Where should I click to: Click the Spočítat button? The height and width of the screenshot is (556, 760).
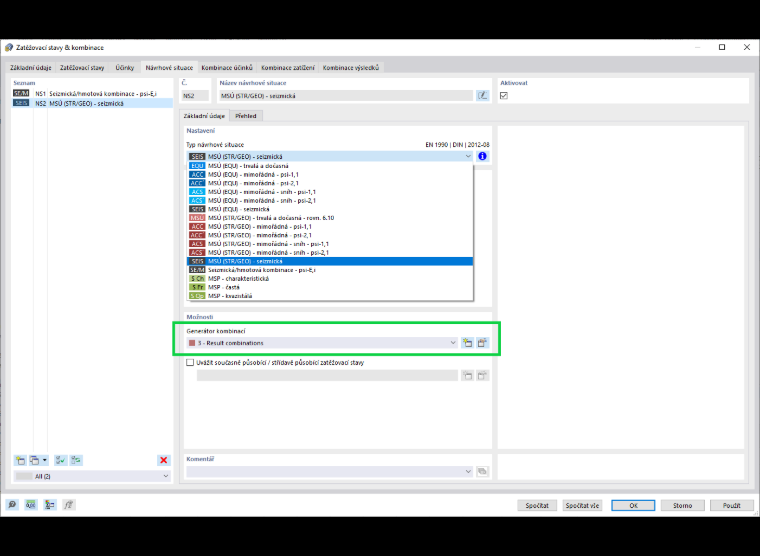(537, 505)
